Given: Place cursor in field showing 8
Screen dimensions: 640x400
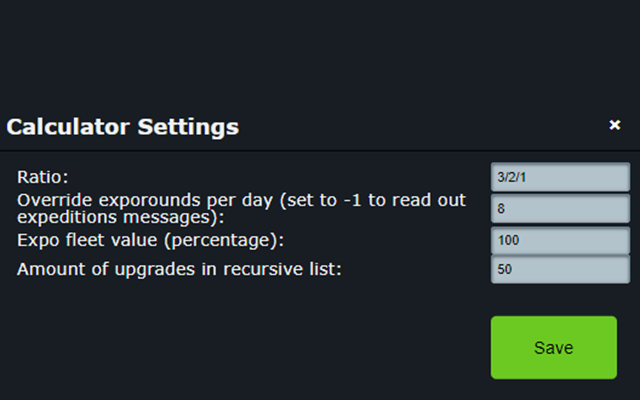Looking at the screenshot, I should click(x=560, y=209).
